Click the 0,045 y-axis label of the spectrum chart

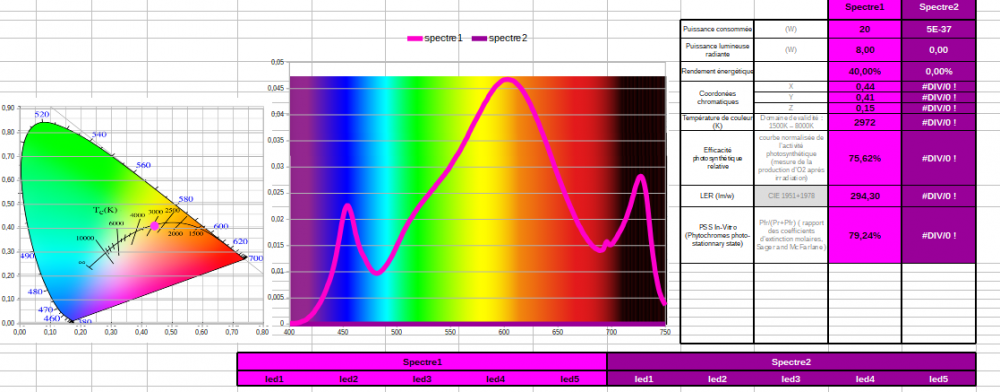pyautogui.click(x=277, y=89)
